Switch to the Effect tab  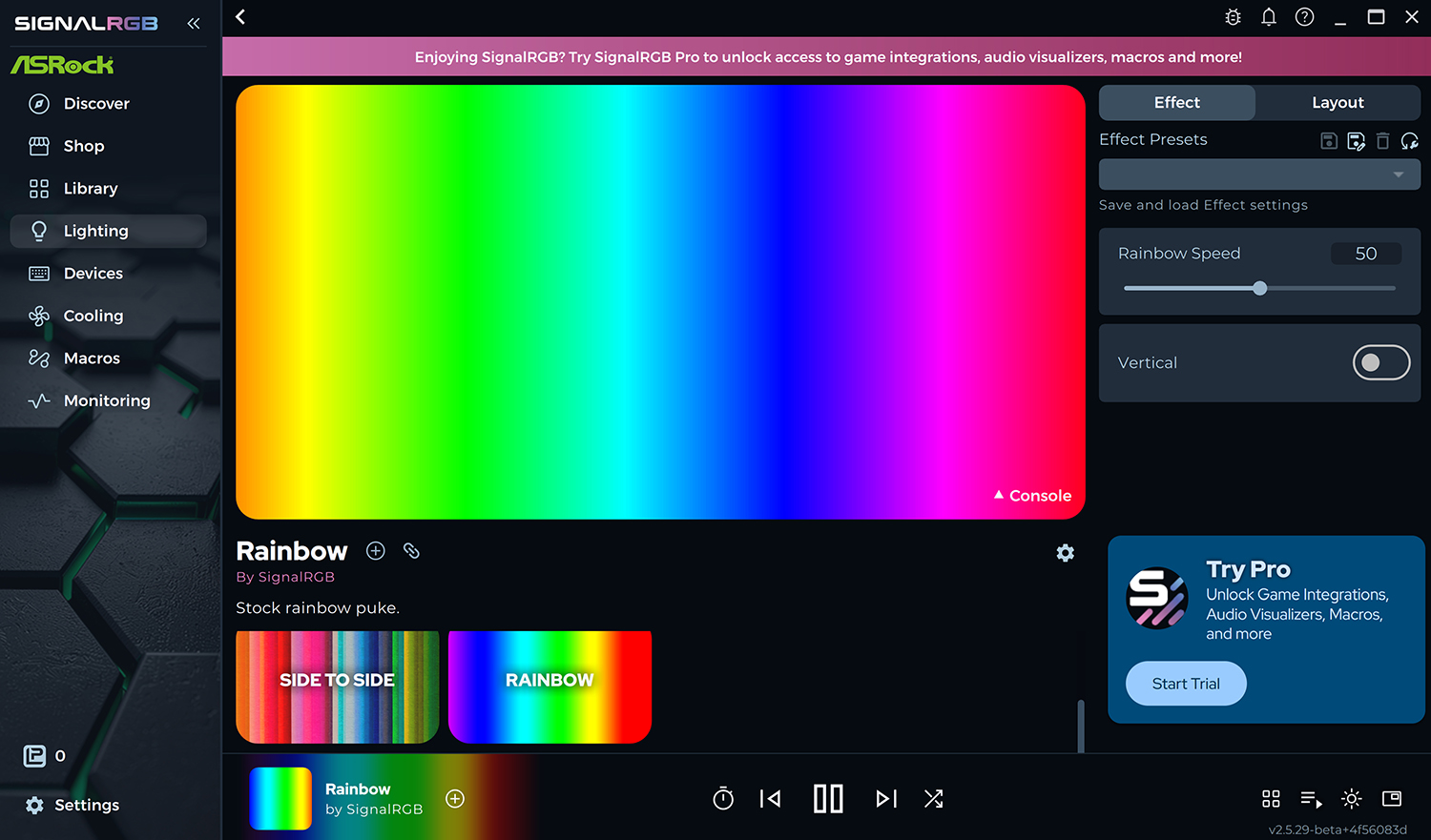tap(1177, 103)
